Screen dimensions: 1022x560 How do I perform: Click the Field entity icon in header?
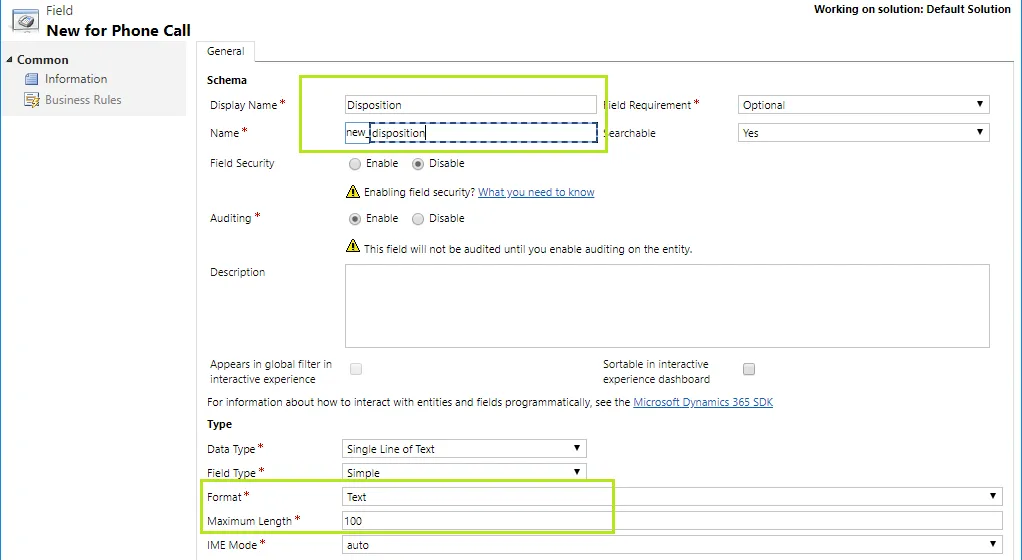click(25, 21)
